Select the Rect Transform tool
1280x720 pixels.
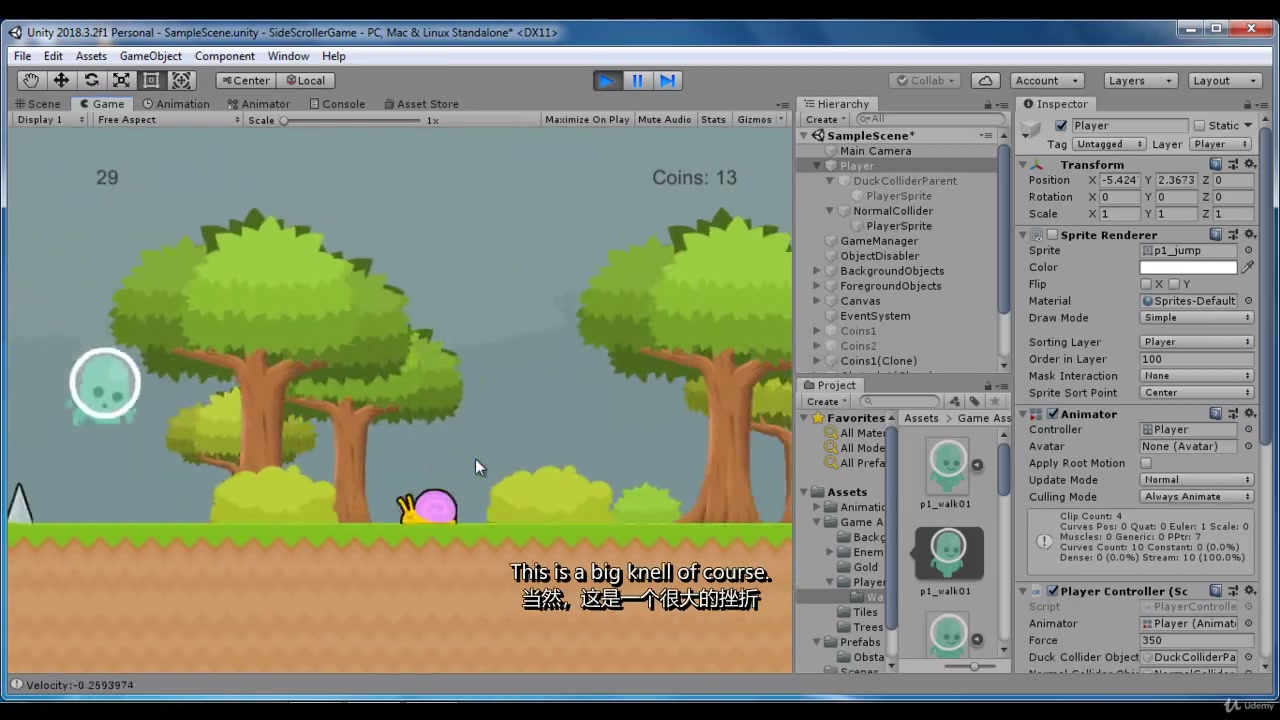[x=151, y=80]
